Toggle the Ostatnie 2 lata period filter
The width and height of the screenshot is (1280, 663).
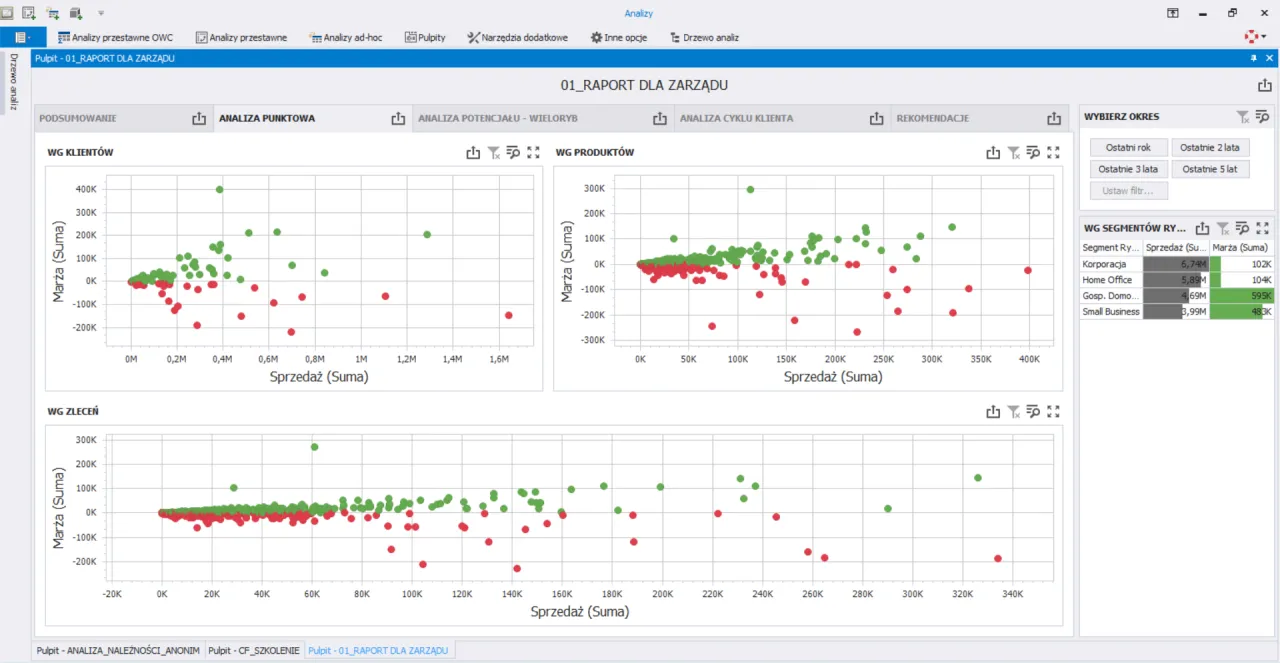1210,148
